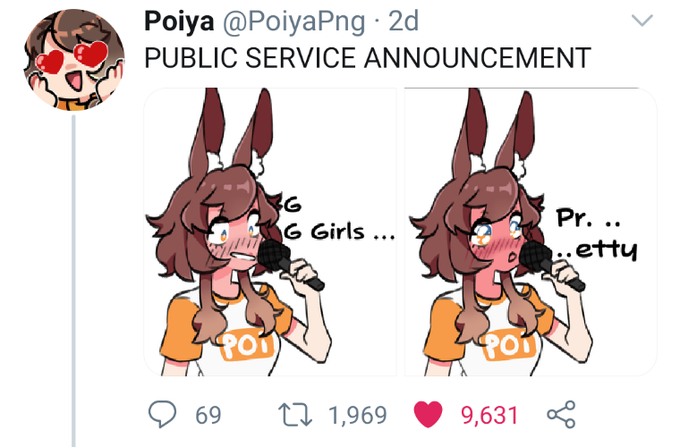Retweet using the arrows icon
This screenshot has width=680, height=447.
[x=295, y=414]
